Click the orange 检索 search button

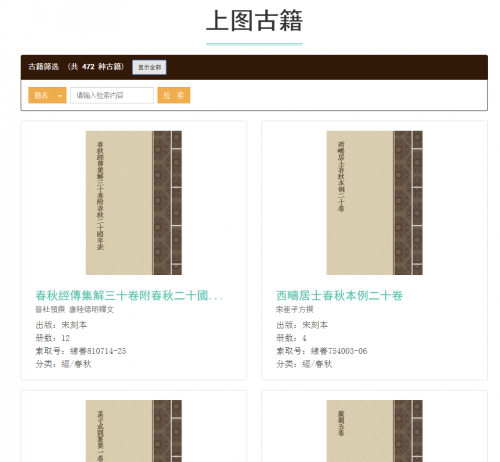coord(174,95)
